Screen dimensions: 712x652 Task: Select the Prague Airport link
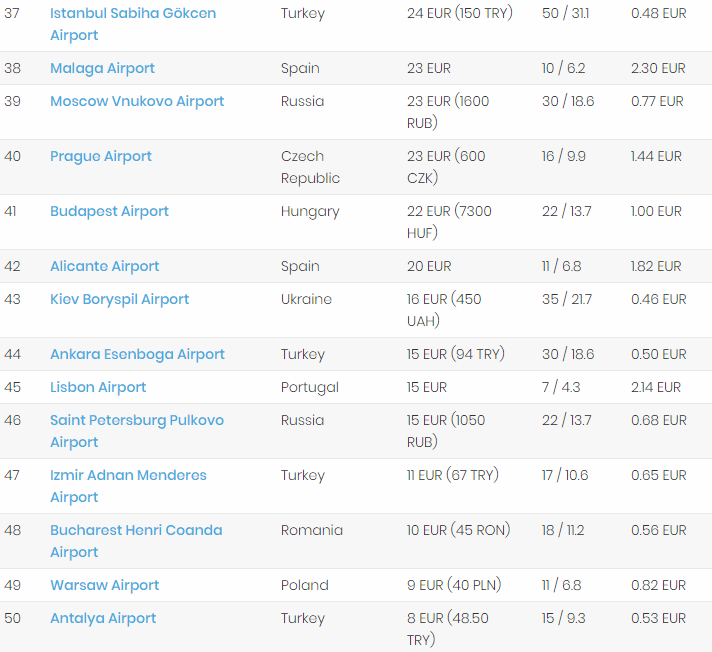(x=101, y=156)
